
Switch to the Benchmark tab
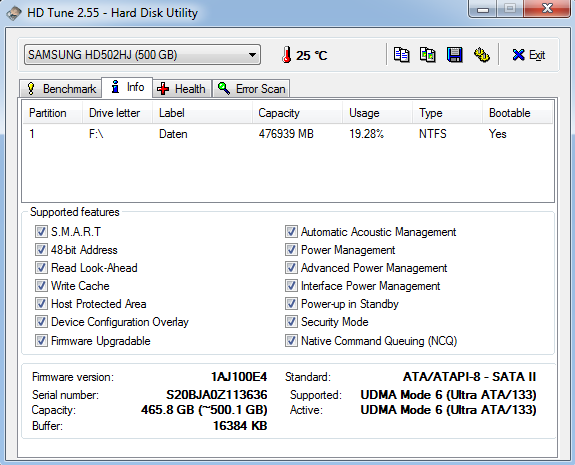(x=61, y=89)
